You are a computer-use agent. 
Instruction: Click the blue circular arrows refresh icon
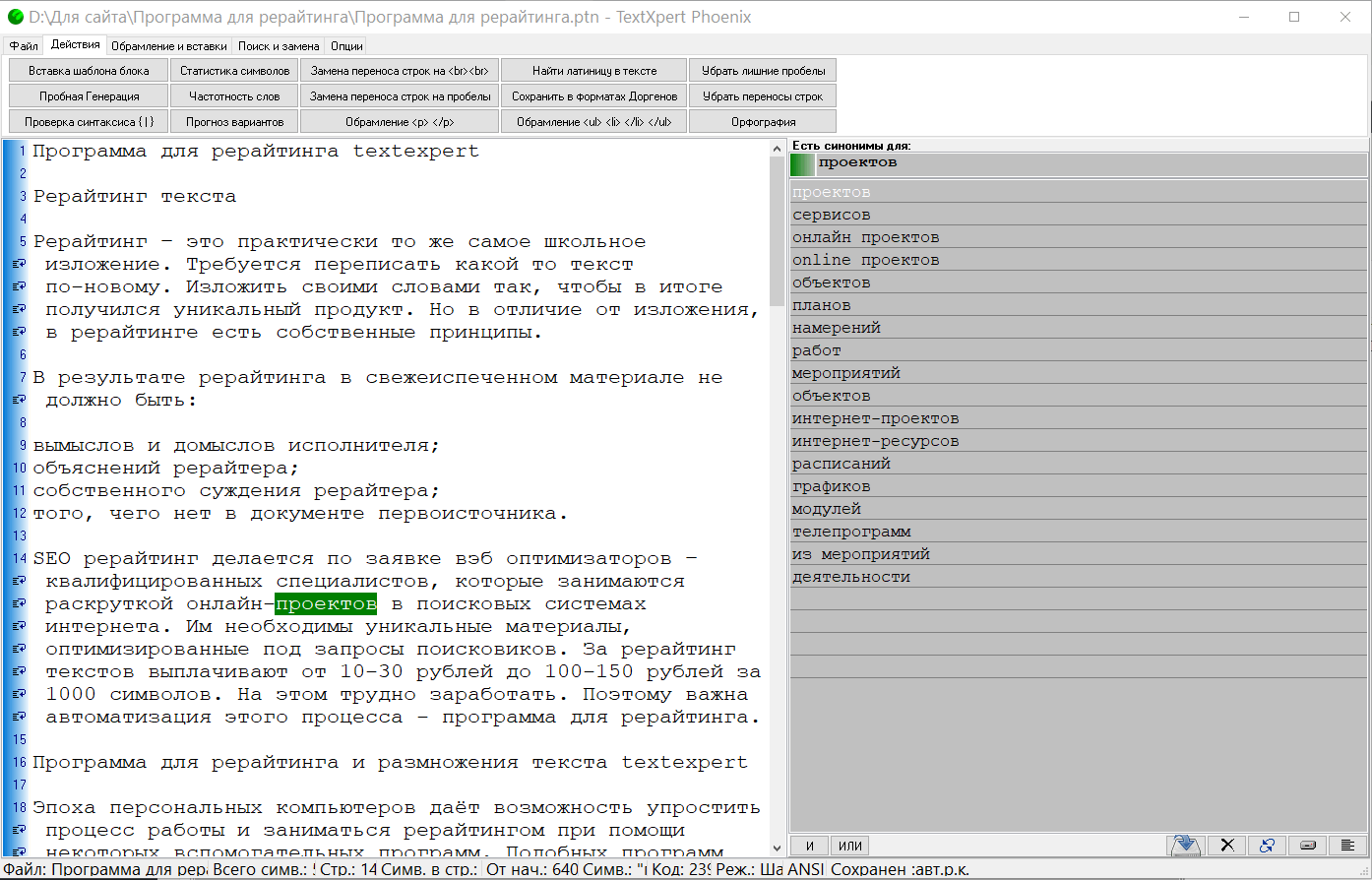(x=1267, y=846)
